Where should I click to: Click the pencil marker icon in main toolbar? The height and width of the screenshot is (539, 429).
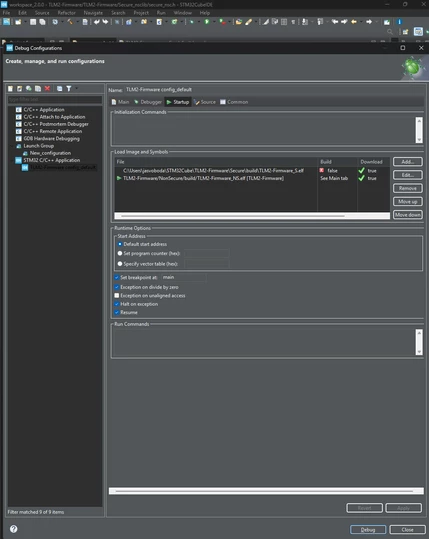pos(248,22)
